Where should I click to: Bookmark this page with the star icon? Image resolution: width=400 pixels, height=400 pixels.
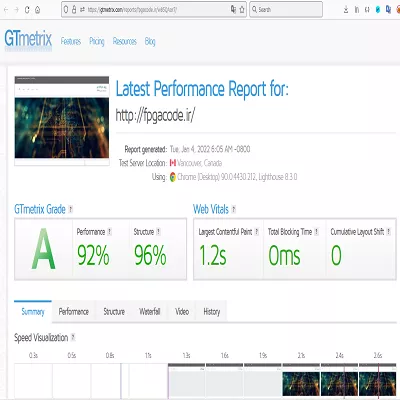242,10
